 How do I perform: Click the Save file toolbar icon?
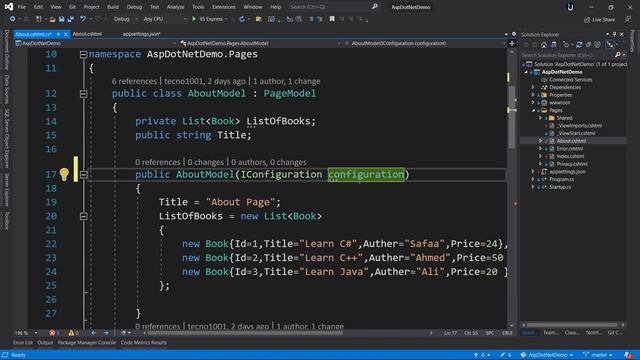(62, 19)
